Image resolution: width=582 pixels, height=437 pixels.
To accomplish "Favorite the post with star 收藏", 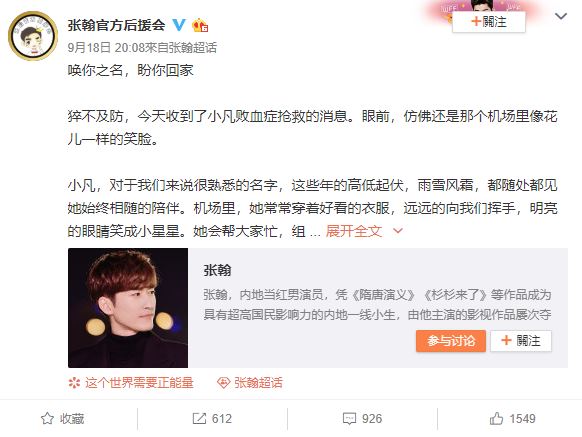I will tap(62, 418).
